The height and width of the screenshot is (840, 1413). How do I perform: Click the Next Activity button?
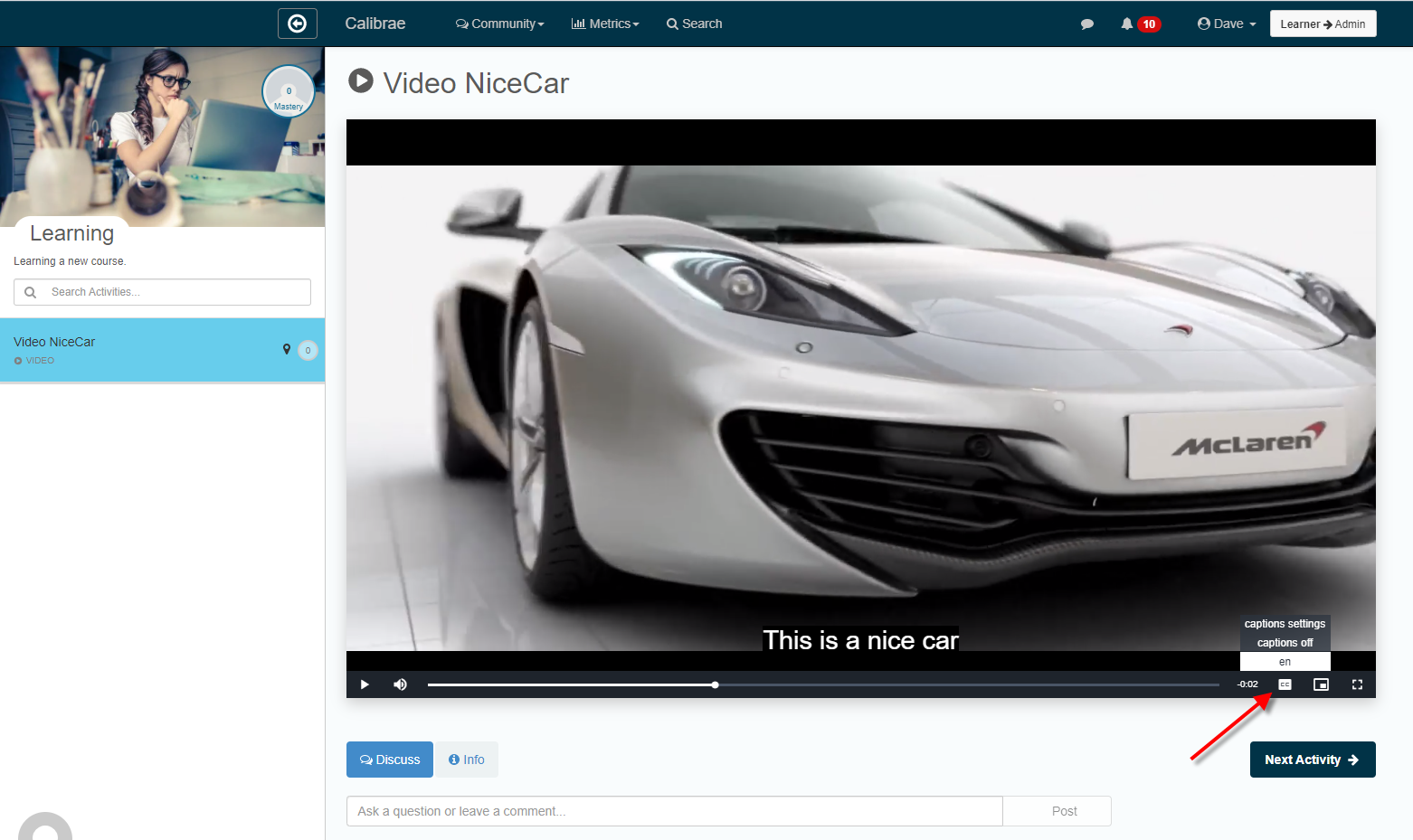[1312, 760]
